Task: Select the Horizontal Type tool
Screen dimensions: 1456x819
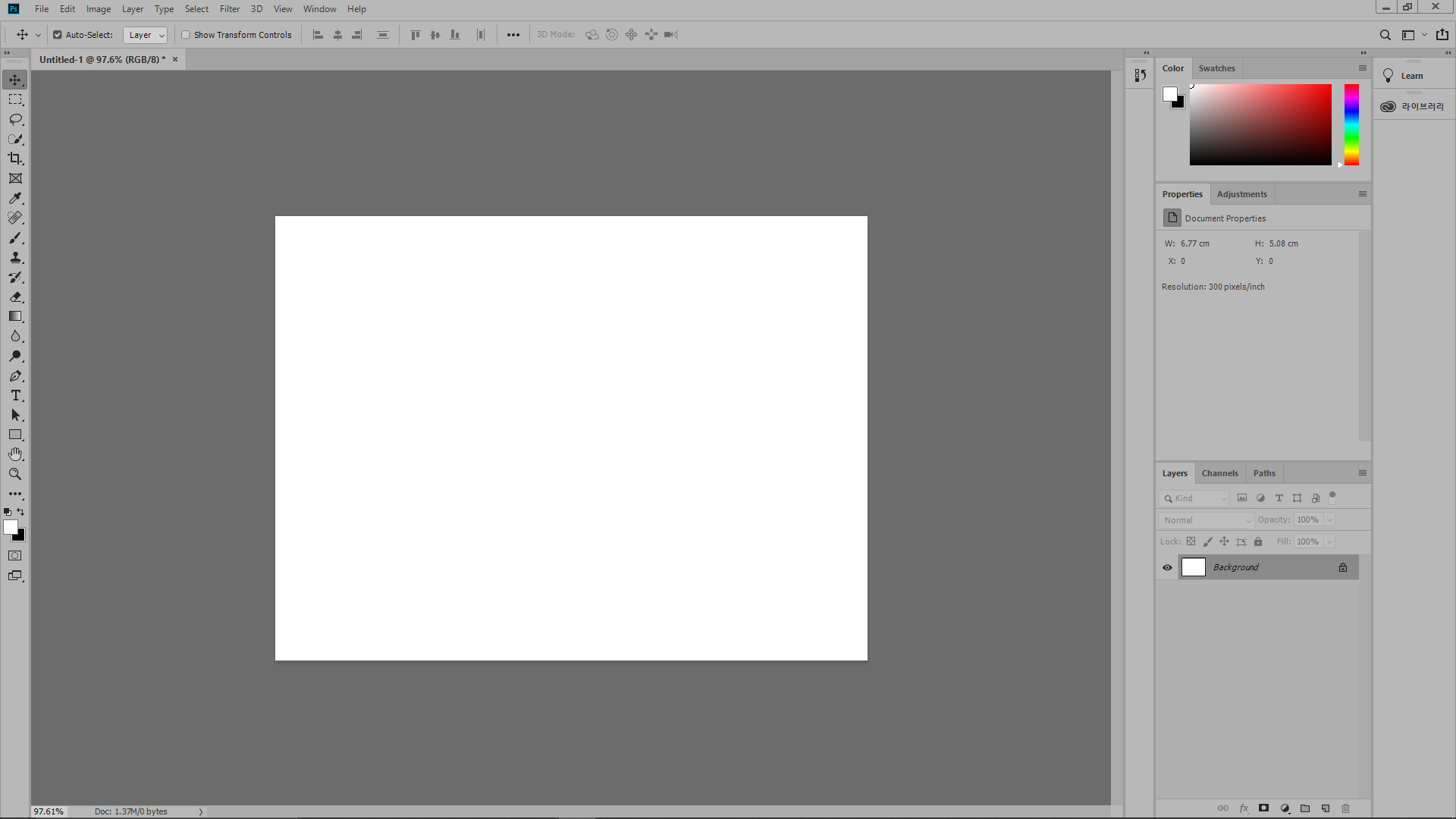Action: pyautogui.click(x=15, y=396)
